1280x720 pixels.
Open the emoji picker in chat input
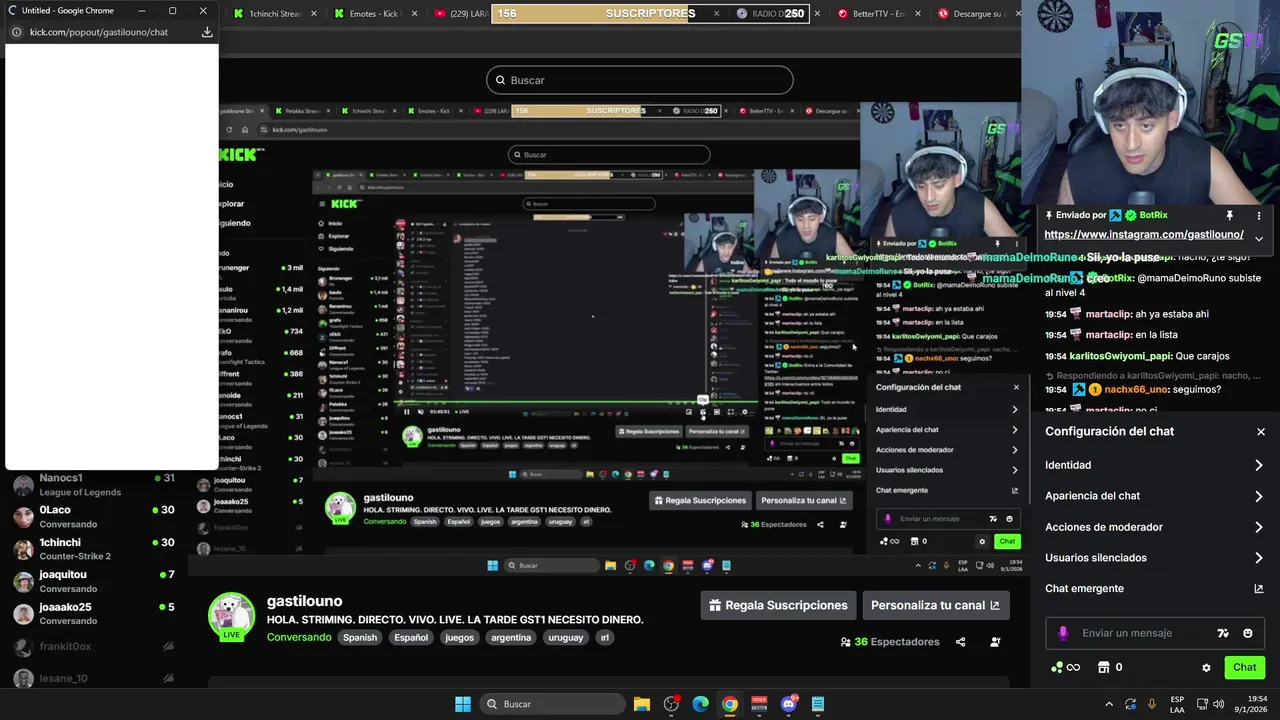(x=1248, y=633)
